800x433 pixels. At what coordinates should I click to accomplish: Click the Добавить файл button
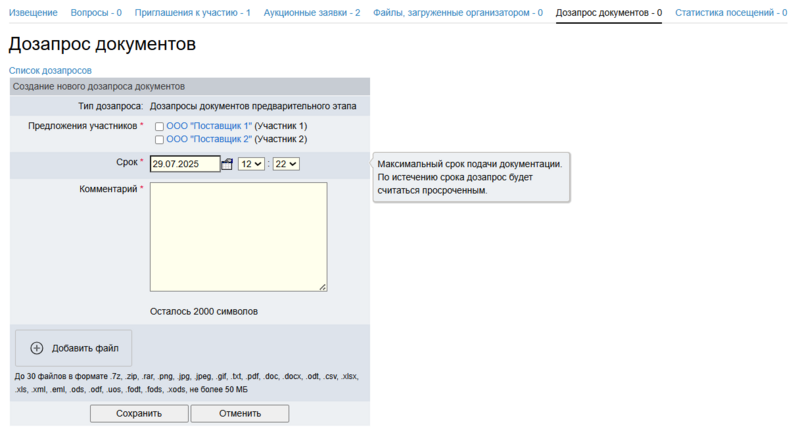click(x=74, y=348)
